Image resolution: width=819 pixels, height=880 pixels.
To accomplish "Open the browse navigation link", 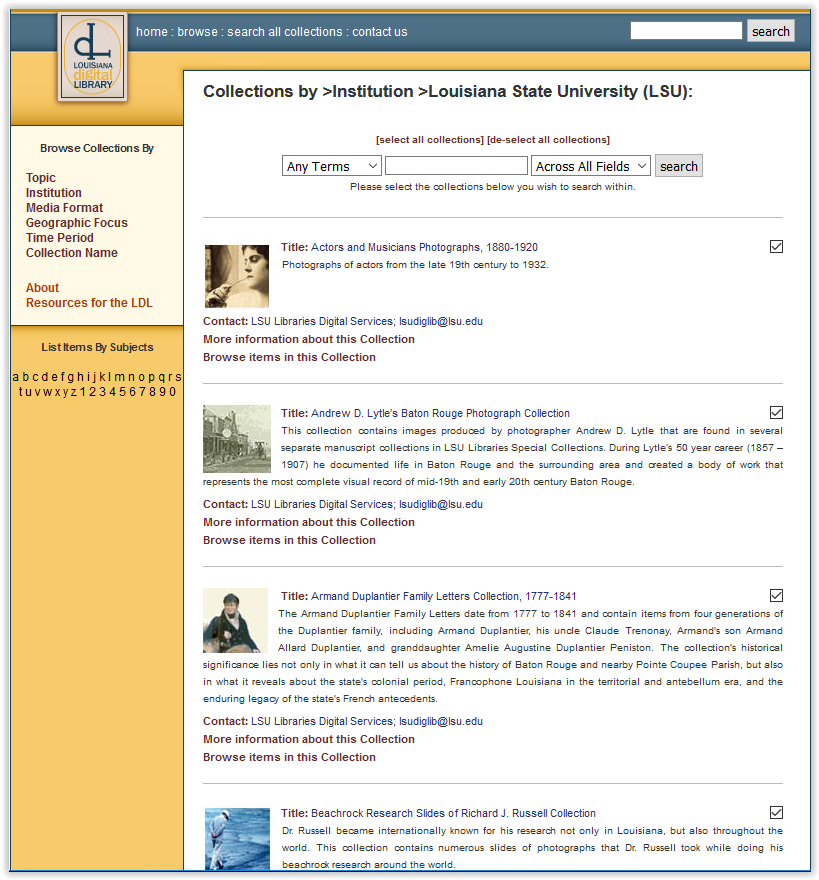I will 198,32.
